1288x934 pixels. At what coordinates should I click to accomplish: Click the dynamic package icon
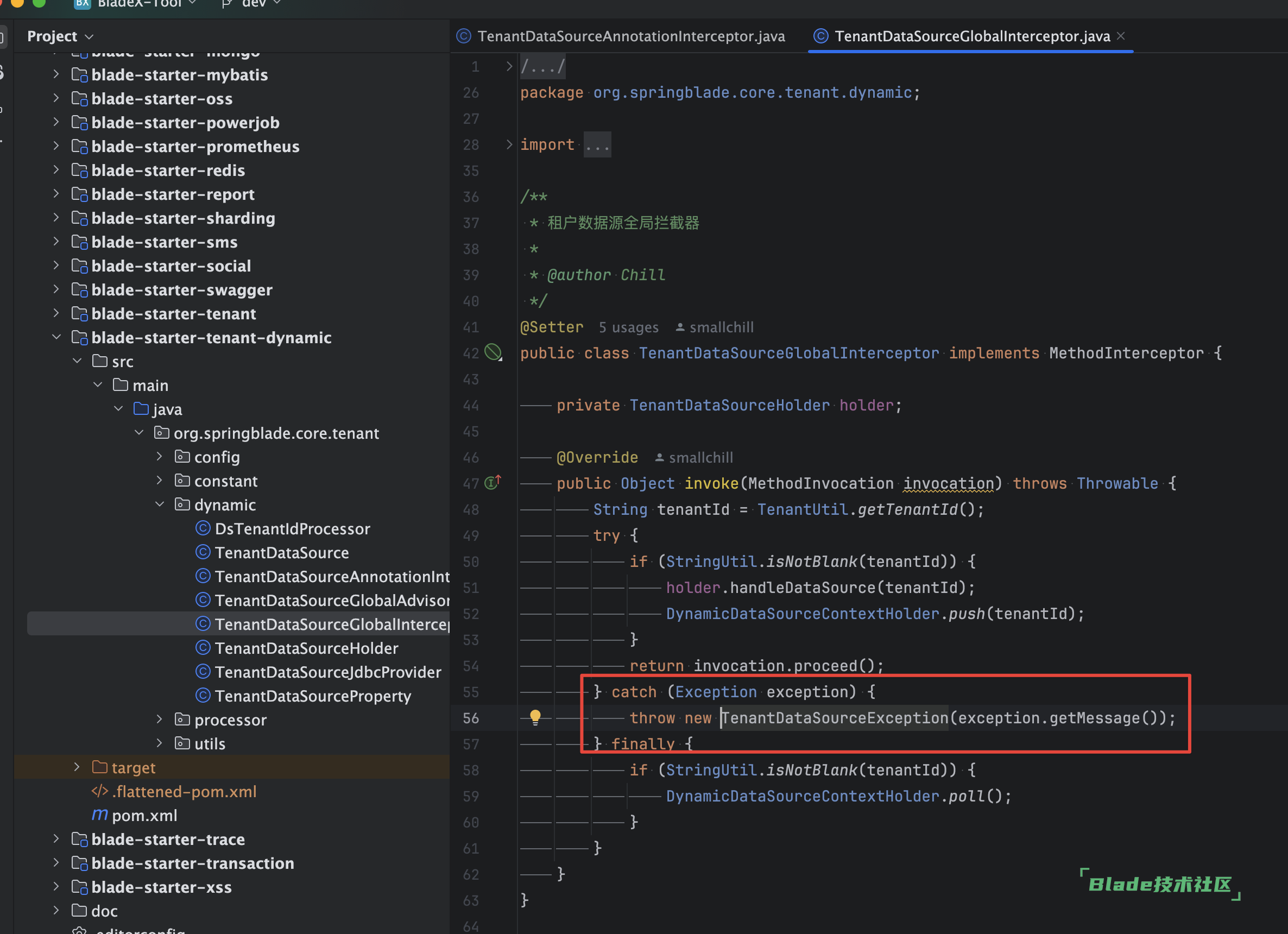click(182, 504)
